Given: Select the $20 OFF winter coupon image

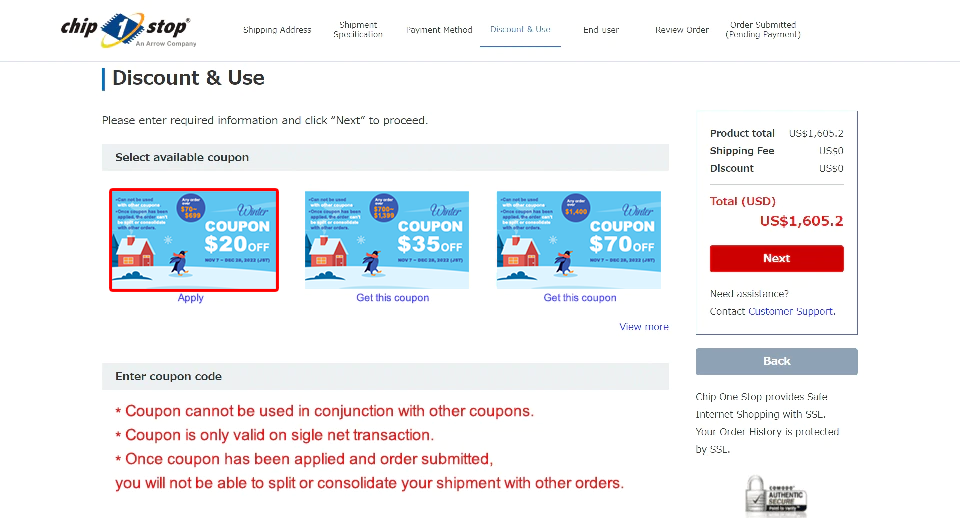Looking at the screenshot, I should [194, 240].
